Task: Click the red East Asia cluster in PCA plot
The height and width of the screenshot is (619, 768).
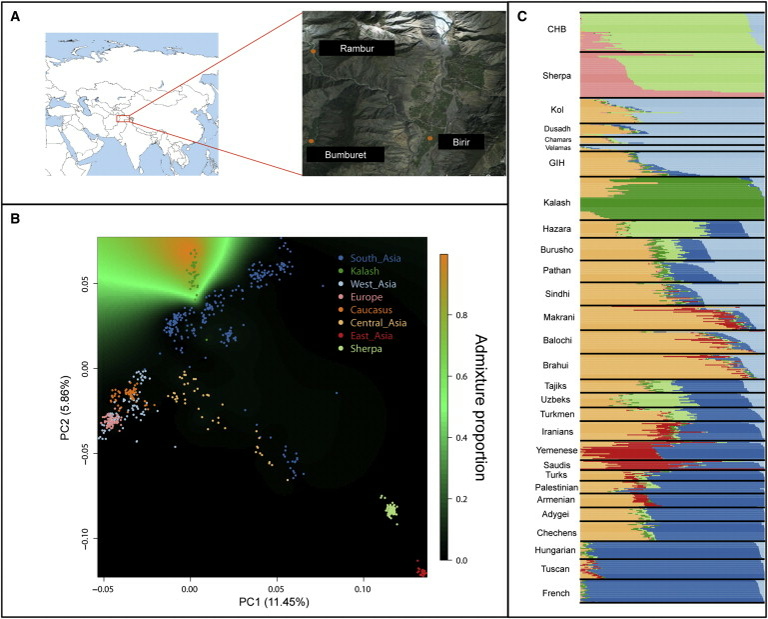Action: (x=422, y=571)
